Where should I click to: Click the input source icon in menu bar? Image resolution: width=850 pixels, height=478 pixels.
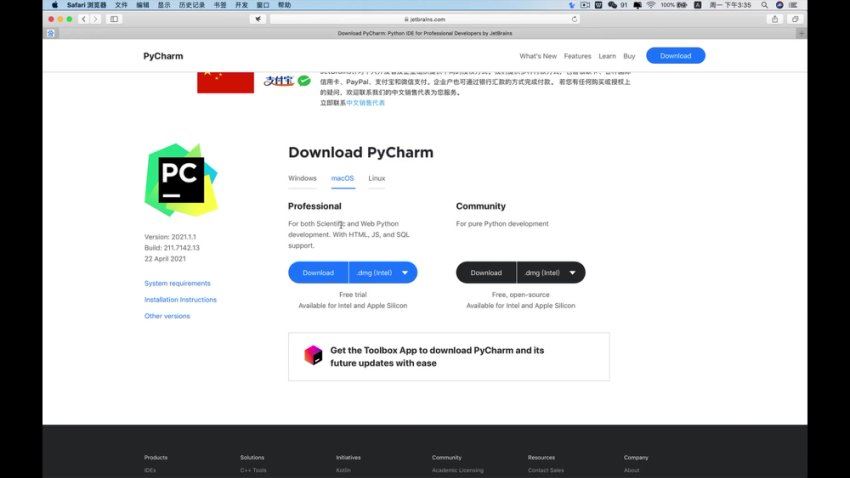698,5
